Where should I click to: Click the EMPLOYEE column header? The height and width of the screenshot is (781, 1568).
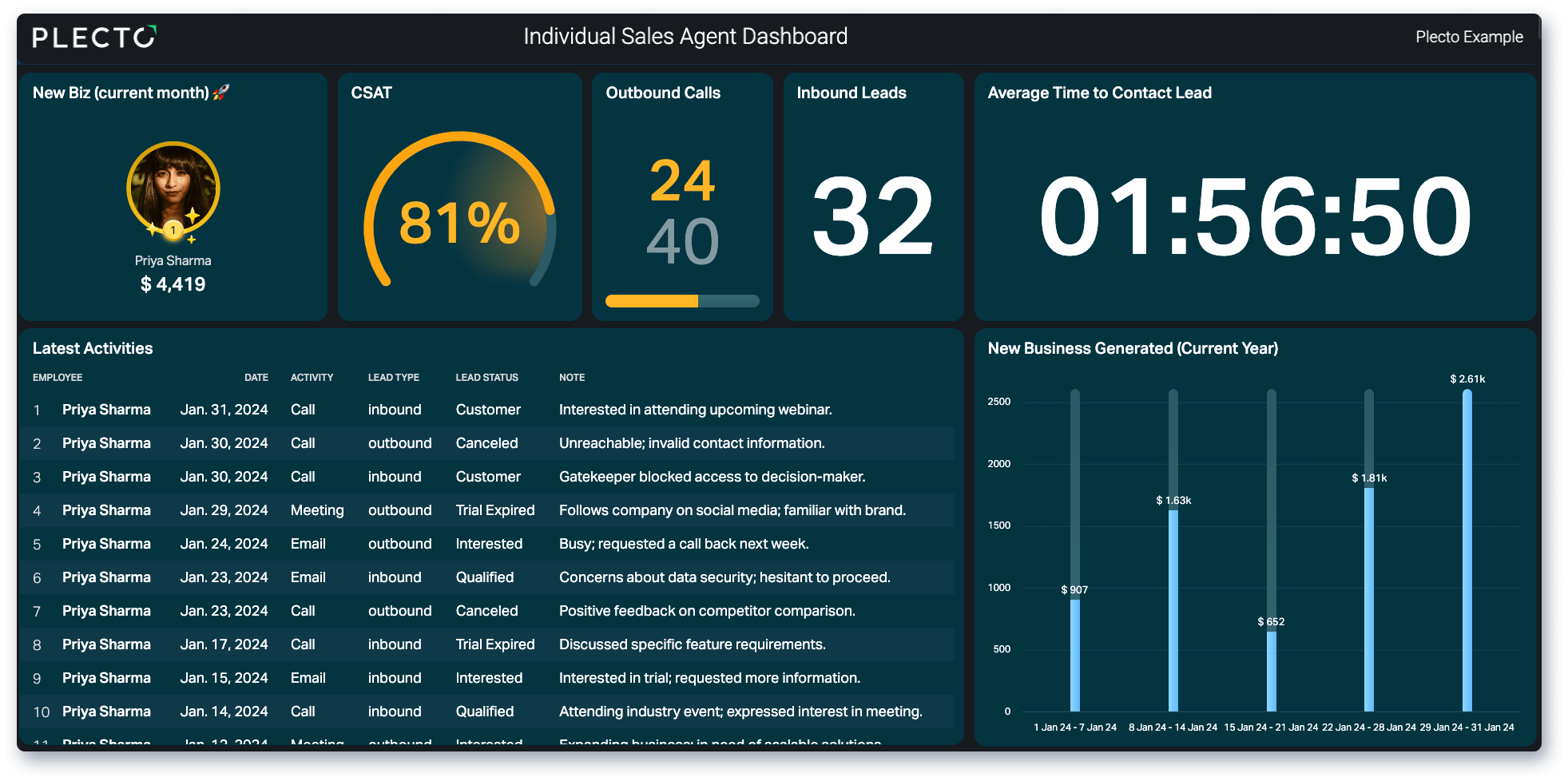coord(58,378)
